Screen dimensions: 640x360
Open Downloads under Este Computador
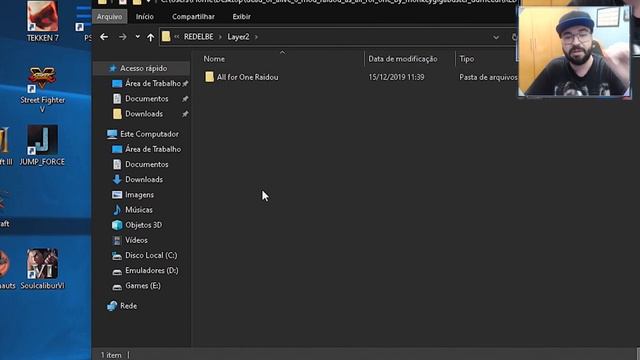pos(144,179)
